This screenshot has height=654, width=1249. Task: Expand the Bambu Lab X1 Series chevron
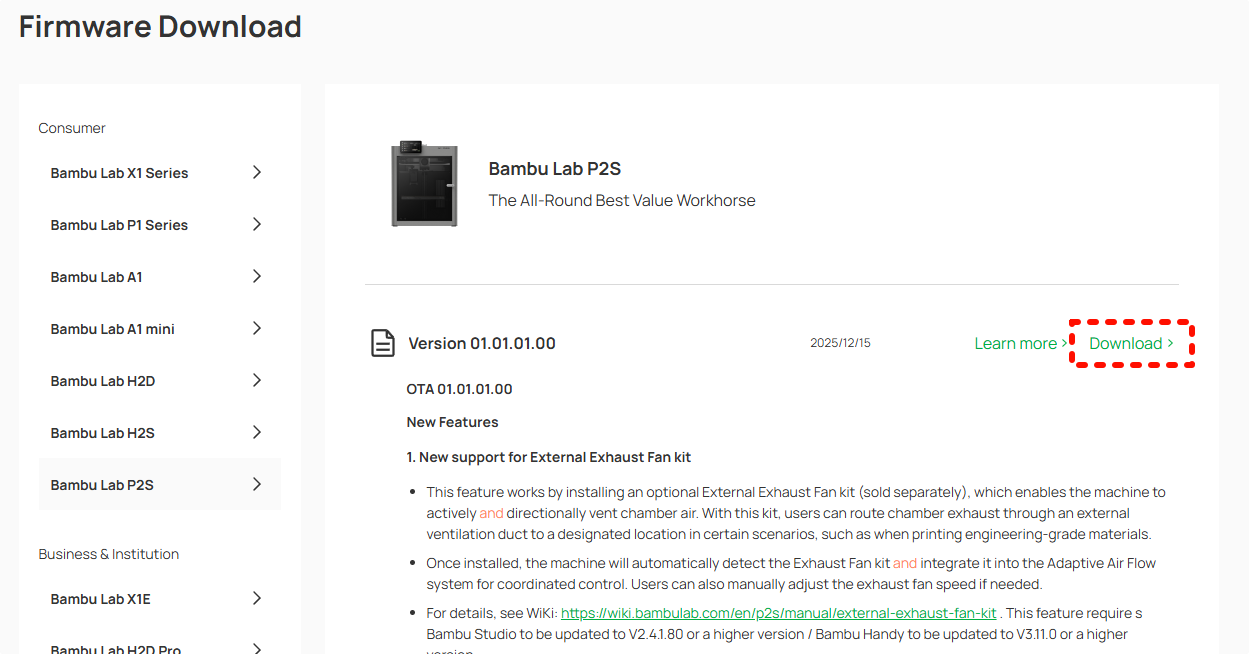(x=257, y=172)
